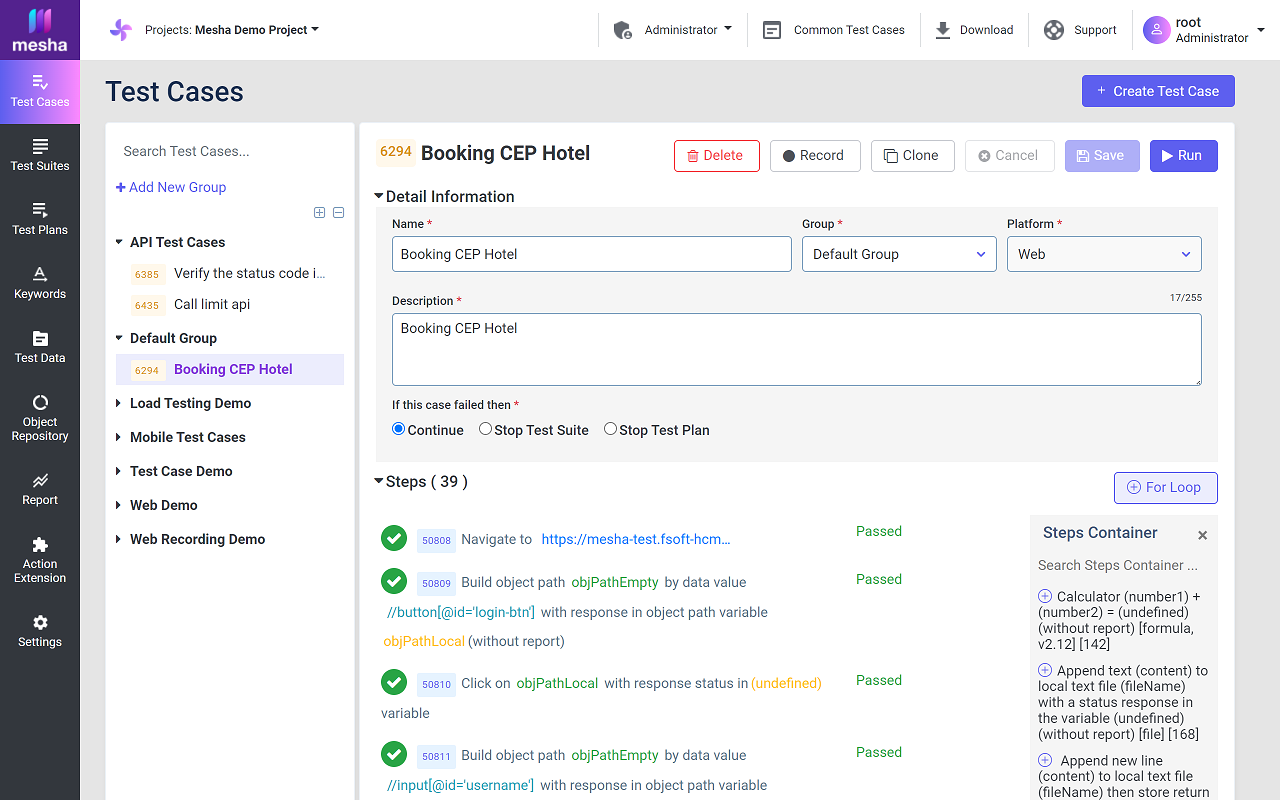Click the collapse all groups icon
This screenshot has height=800, width=1280.
point(338,212)
